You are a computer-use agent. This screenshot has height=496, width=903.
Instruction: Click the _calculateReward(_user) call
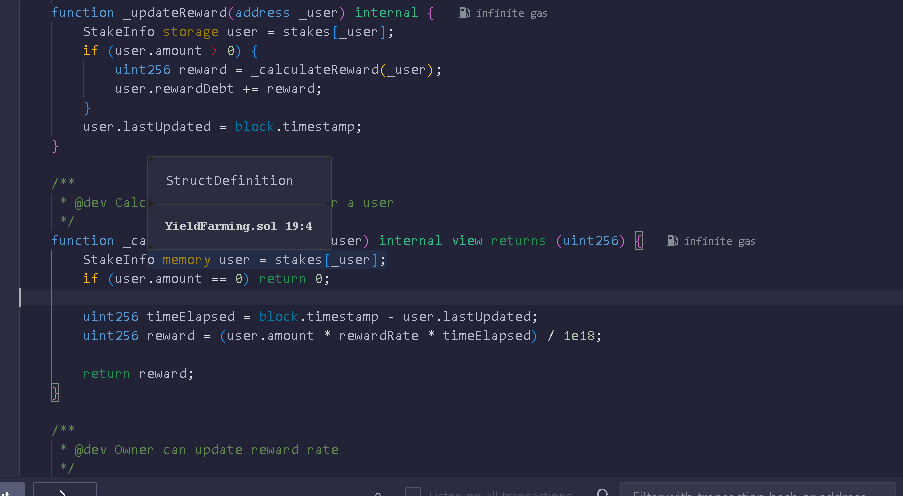click(342, 70)
